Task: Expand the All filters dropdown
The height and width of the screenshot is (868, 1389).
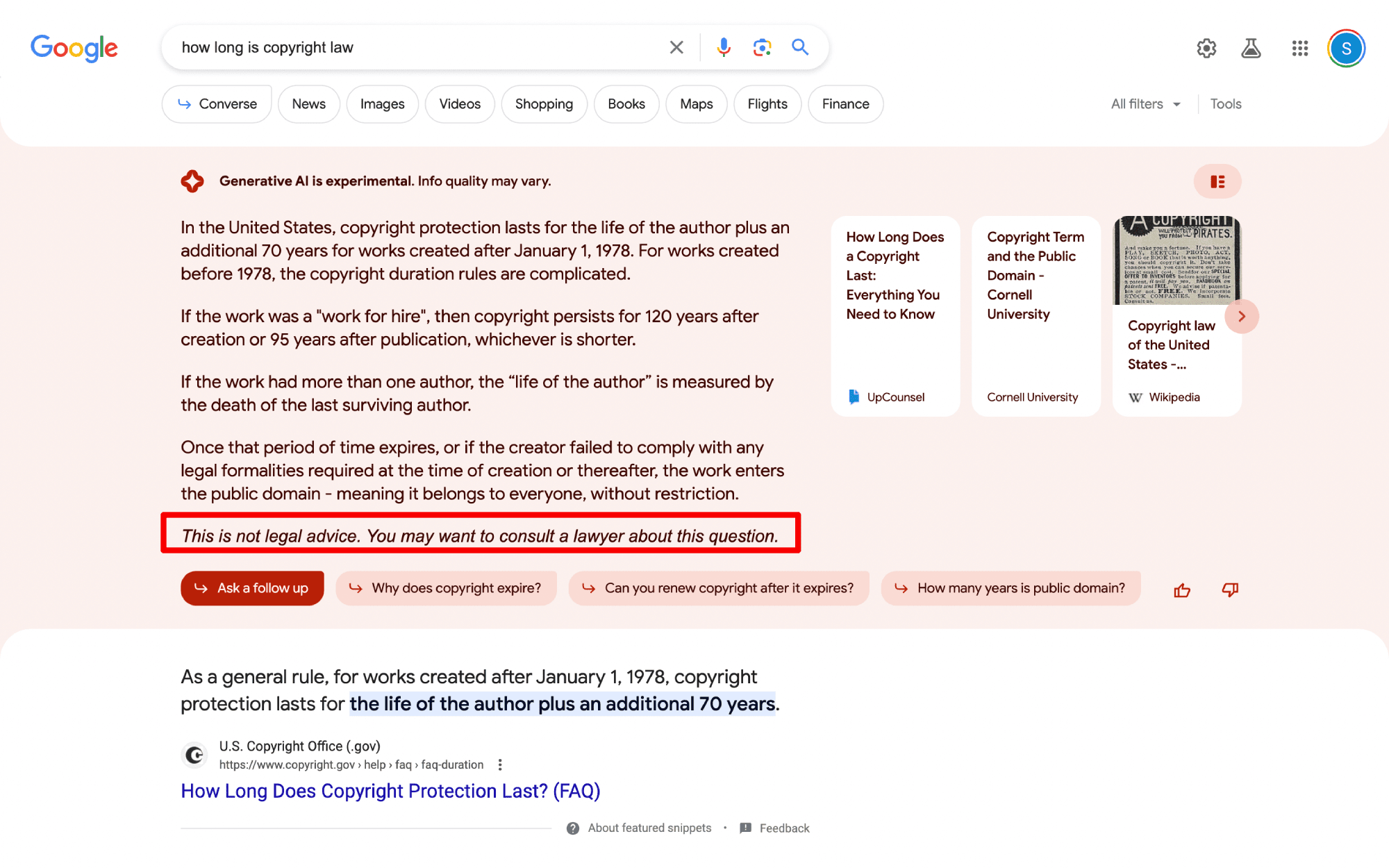Action: click(x=1146, y=104)
